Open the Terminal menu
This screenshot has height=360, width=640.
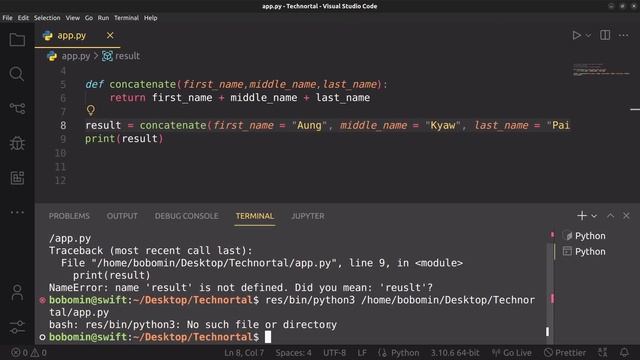pos(126,18)
